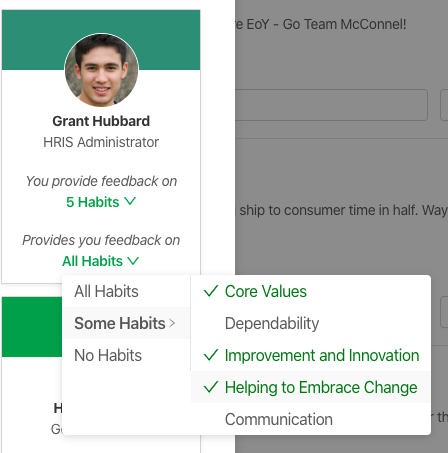Click the green header of lower card
This screenshot has height=453, width=448.
click(x=32, y=327)
